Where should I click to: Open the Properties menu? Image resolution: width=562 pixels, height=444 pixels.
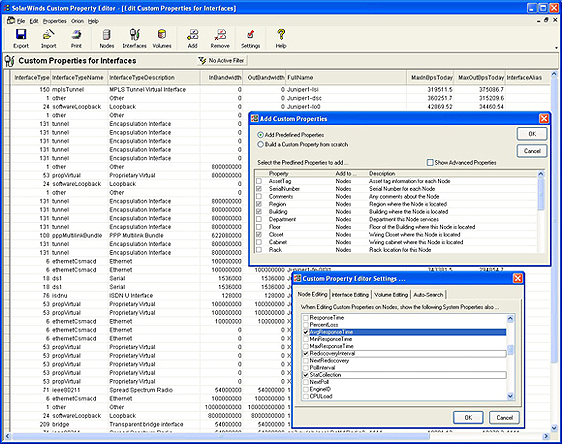coord(55,21)
